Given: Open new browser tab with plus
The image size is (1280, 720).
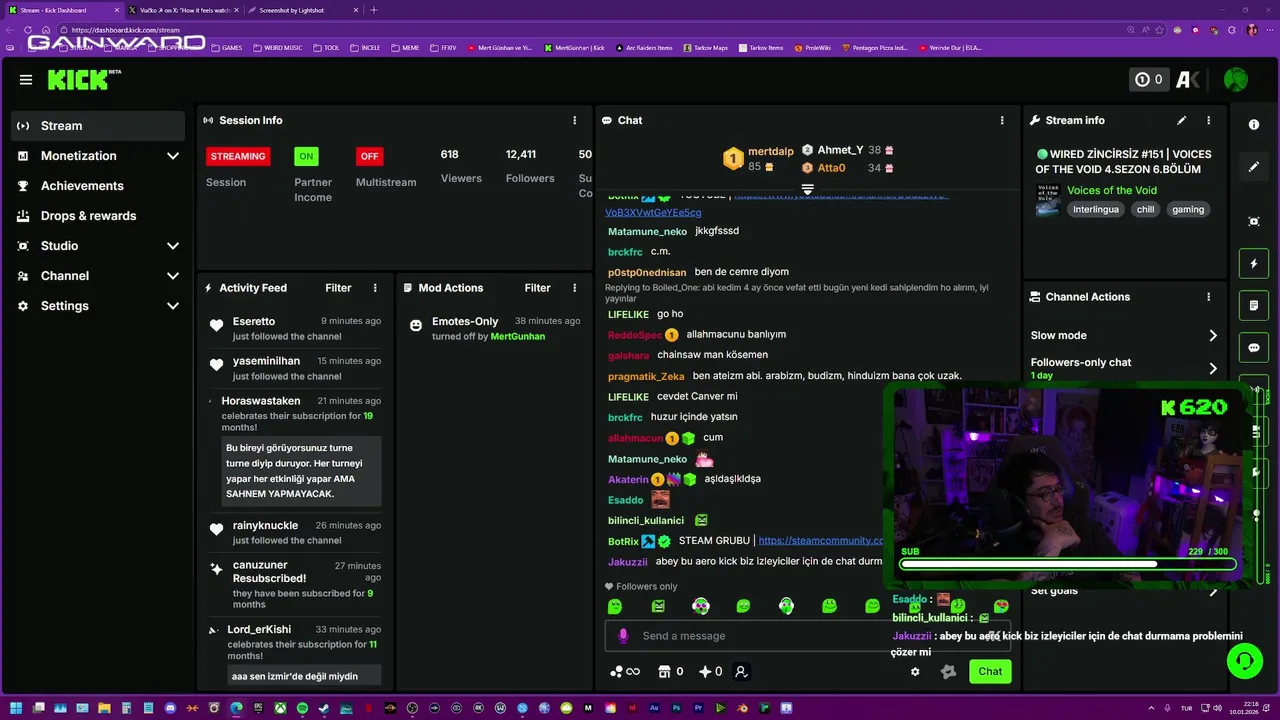Looking at the screenshot, I should coord(374,10).
